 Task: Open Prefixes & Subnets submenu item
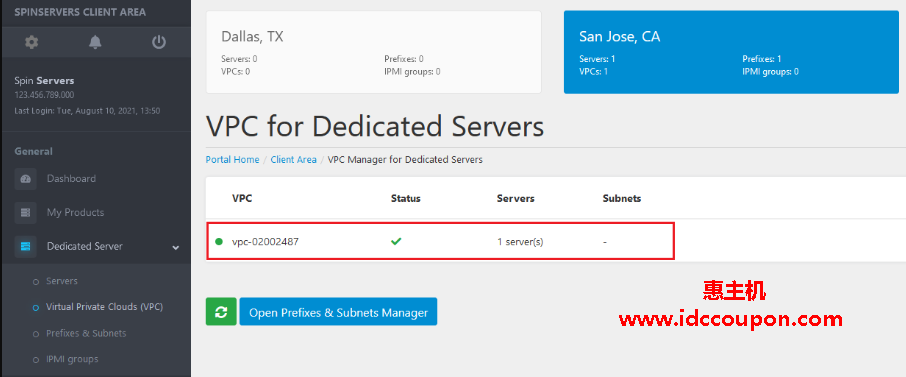86,333
